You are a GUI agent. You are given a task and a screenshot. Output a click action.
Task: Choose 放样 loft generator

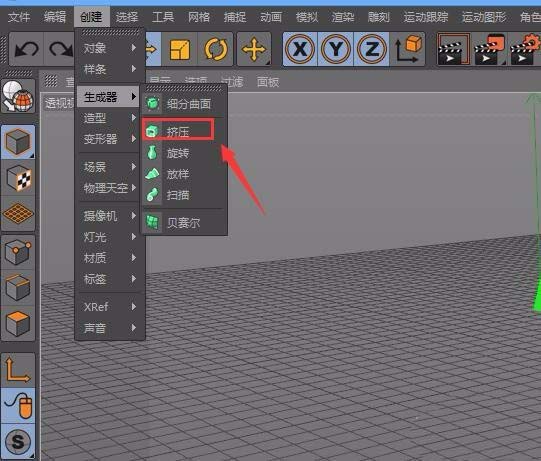(x=184, y=174)
